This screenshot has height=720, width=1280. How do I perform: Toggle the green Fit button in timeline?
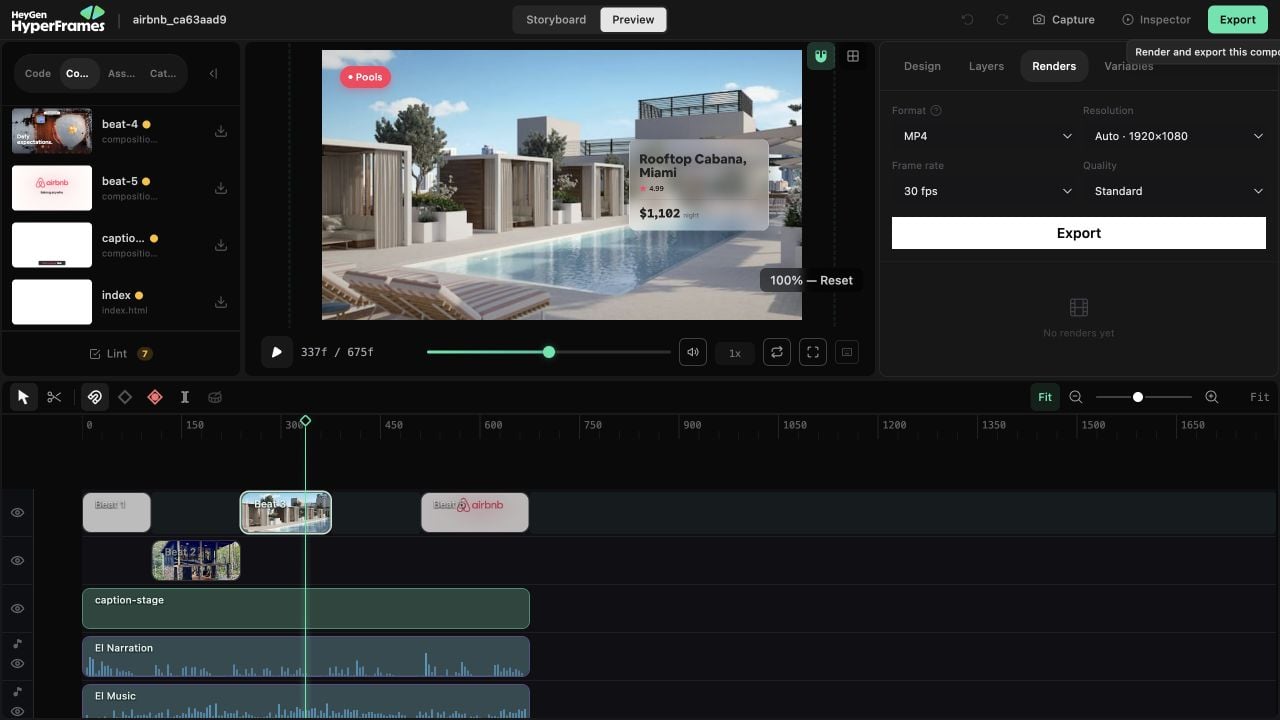[1045, 397]
